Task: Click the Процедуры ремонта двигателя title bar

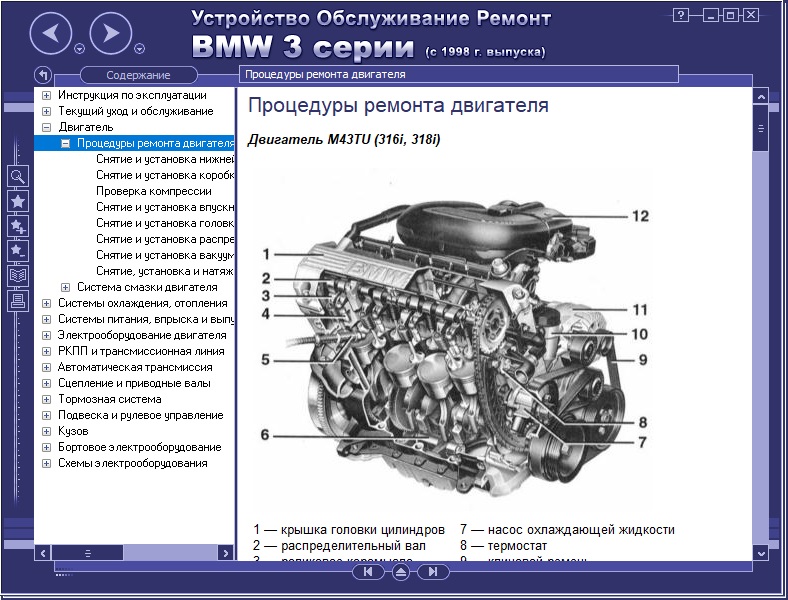Action: click(x=458, y=74)
